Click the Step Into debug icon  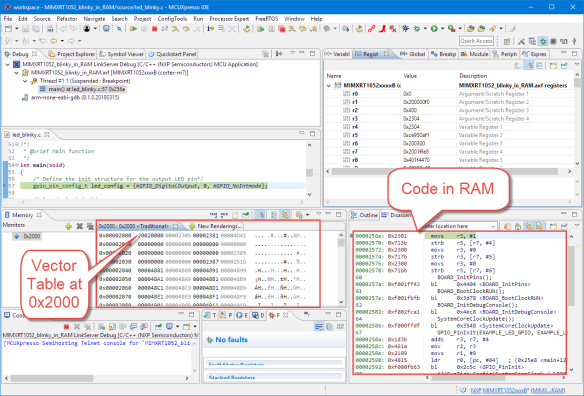tap(175, 29)
